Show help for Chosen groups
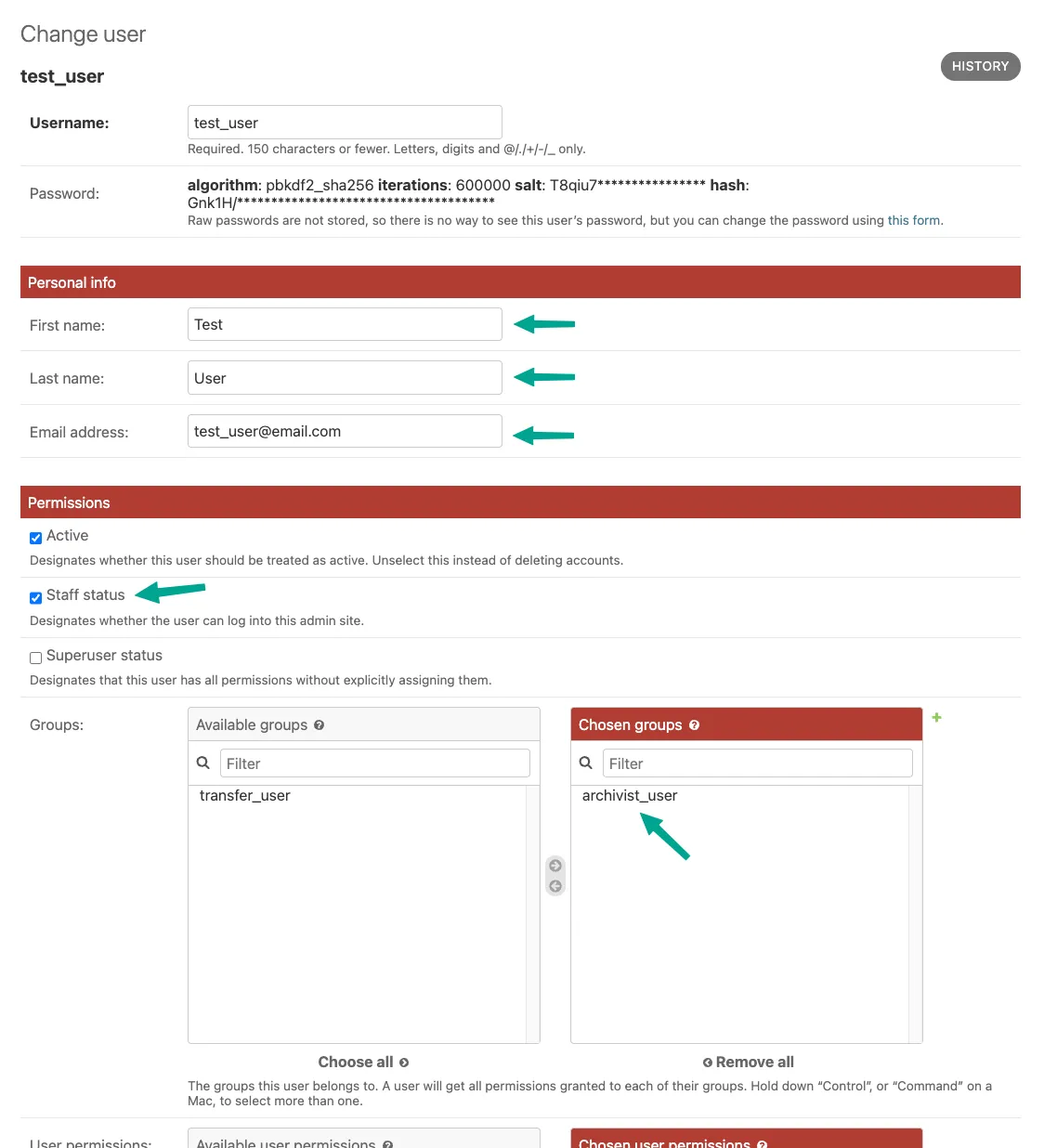 (x=694, y=725)
